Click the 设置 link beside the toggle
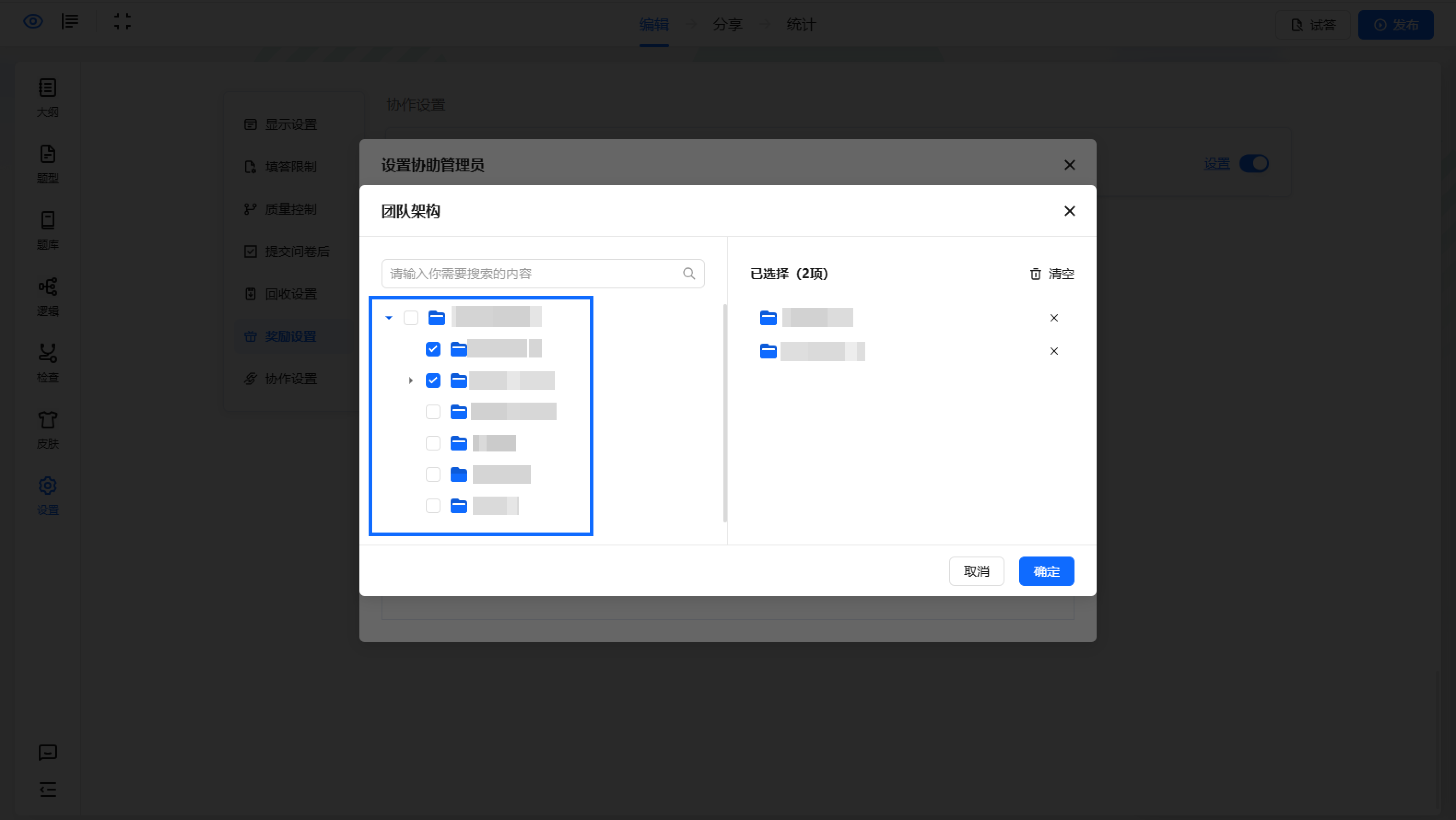Viewport: 1456px width, 820px height. click(x=1217, y=164)
